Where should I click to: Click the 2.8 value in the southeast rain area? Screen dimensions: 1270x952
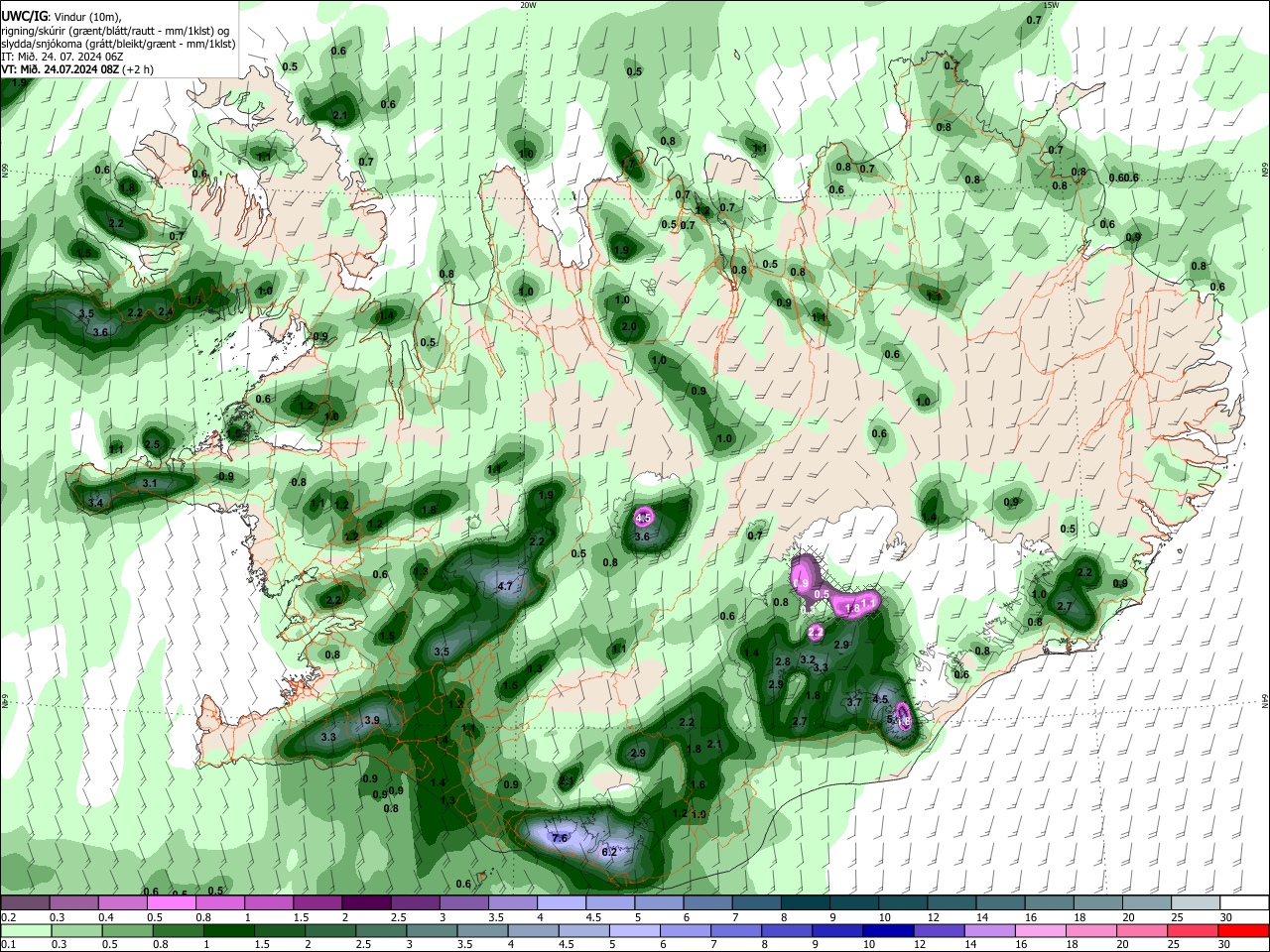click(782, 661)
